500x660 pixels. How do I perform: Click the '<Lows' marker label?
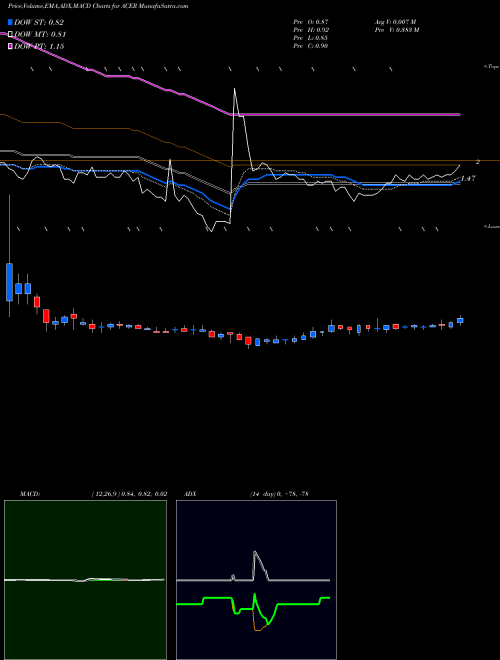click(492, 226)
